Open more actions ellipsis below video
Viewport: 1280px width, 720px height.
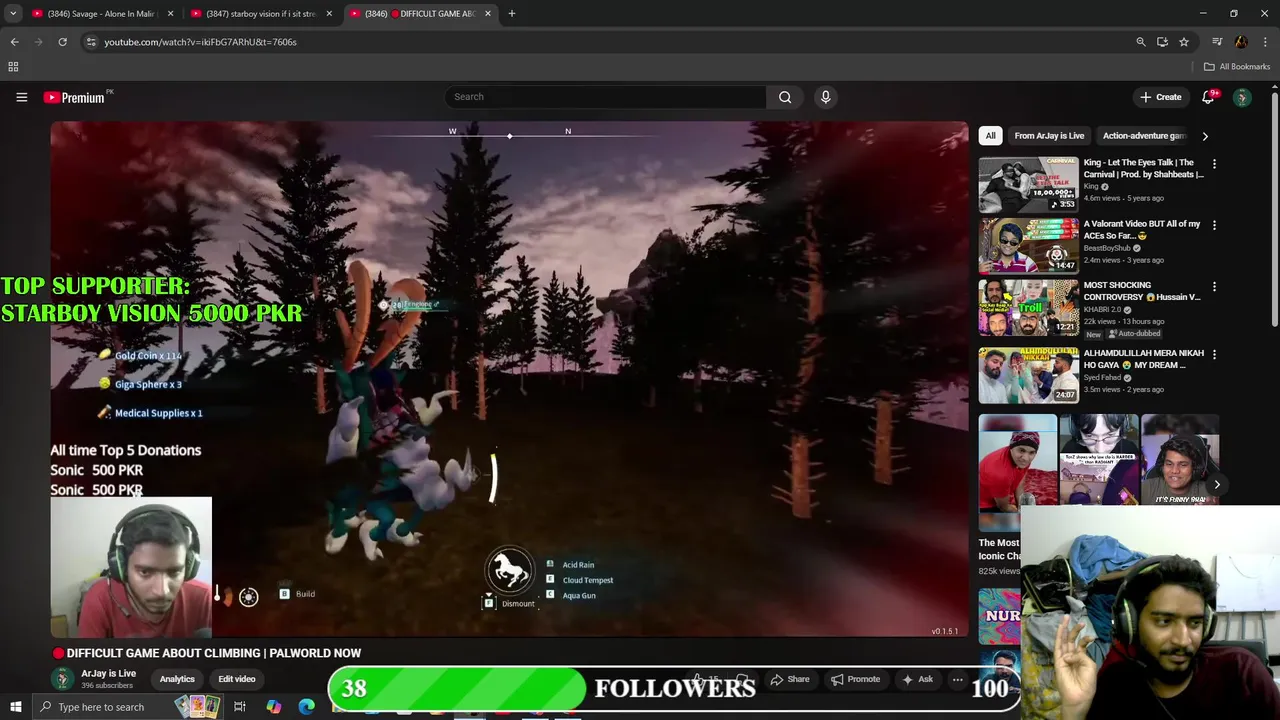click(x=957, y=680)
